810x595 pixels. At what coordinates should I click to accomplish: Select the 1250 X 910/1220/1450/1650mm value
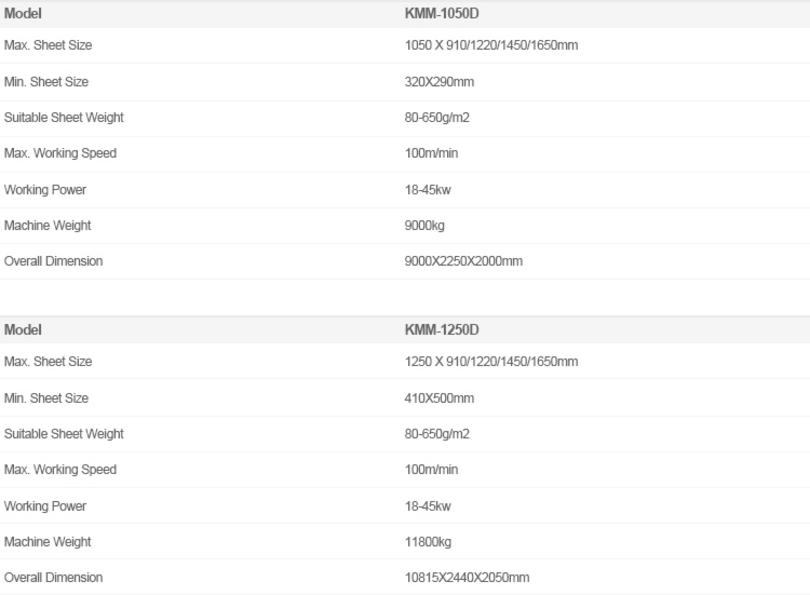point(491,362)
